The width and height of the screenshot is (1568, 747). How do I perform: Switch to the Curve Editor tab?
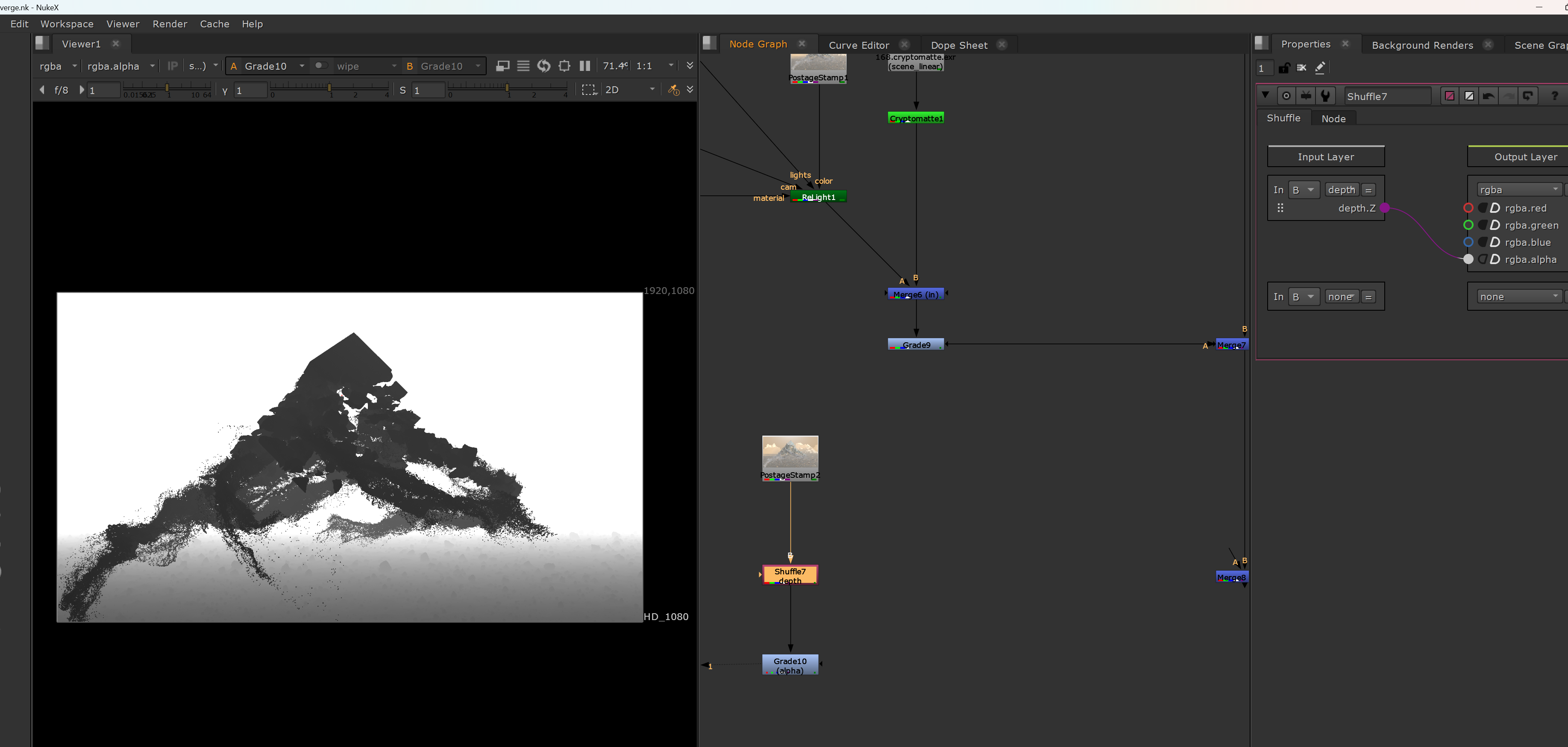[858, 45]
